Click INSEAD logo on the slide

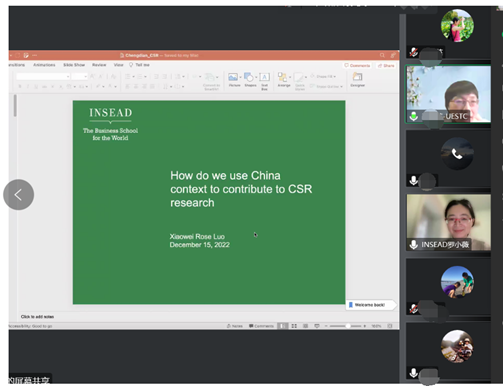[110, 124]
